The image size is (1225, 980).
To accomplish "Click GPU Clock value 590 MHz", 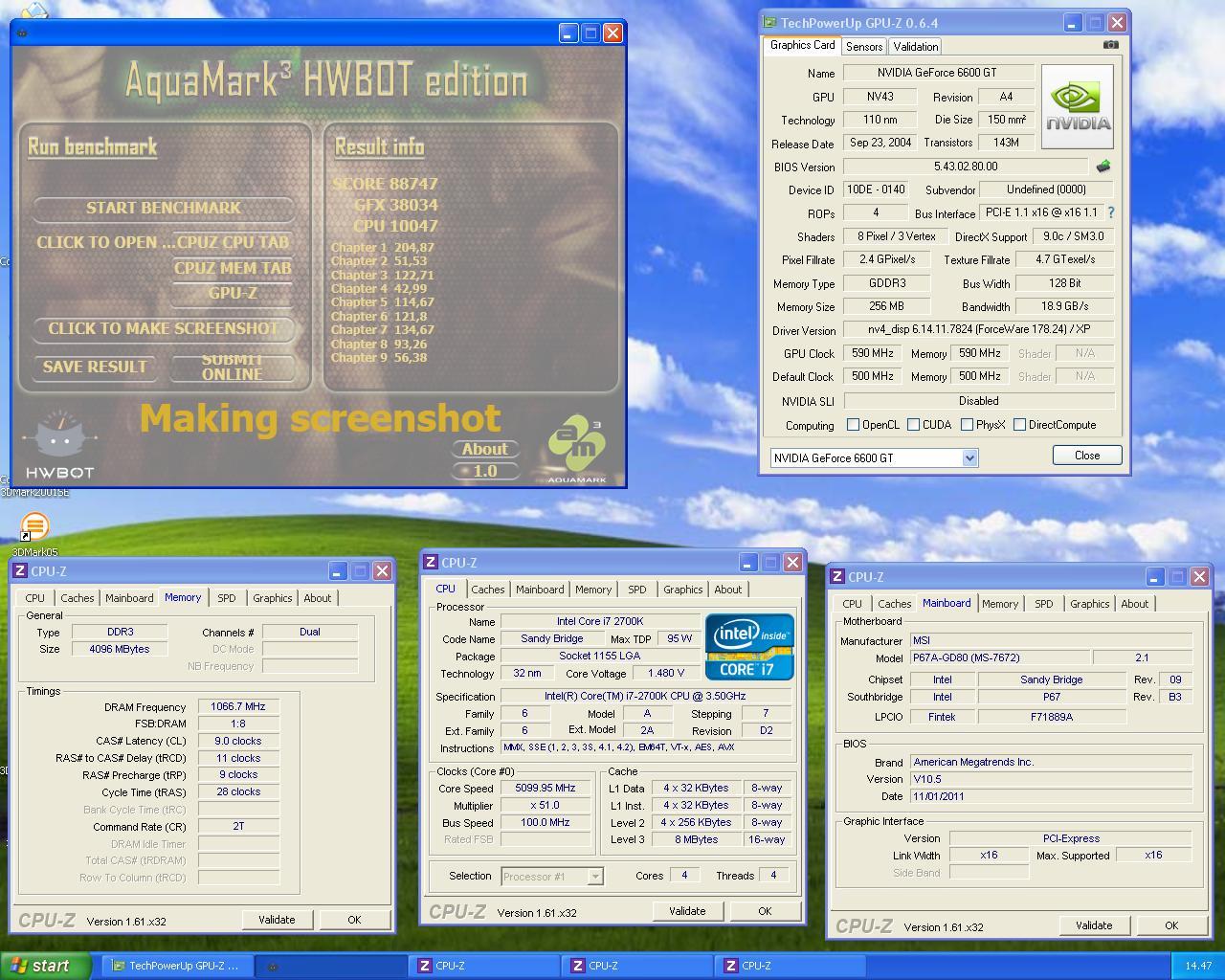I will pyautogui.click(x=872, y=353).
